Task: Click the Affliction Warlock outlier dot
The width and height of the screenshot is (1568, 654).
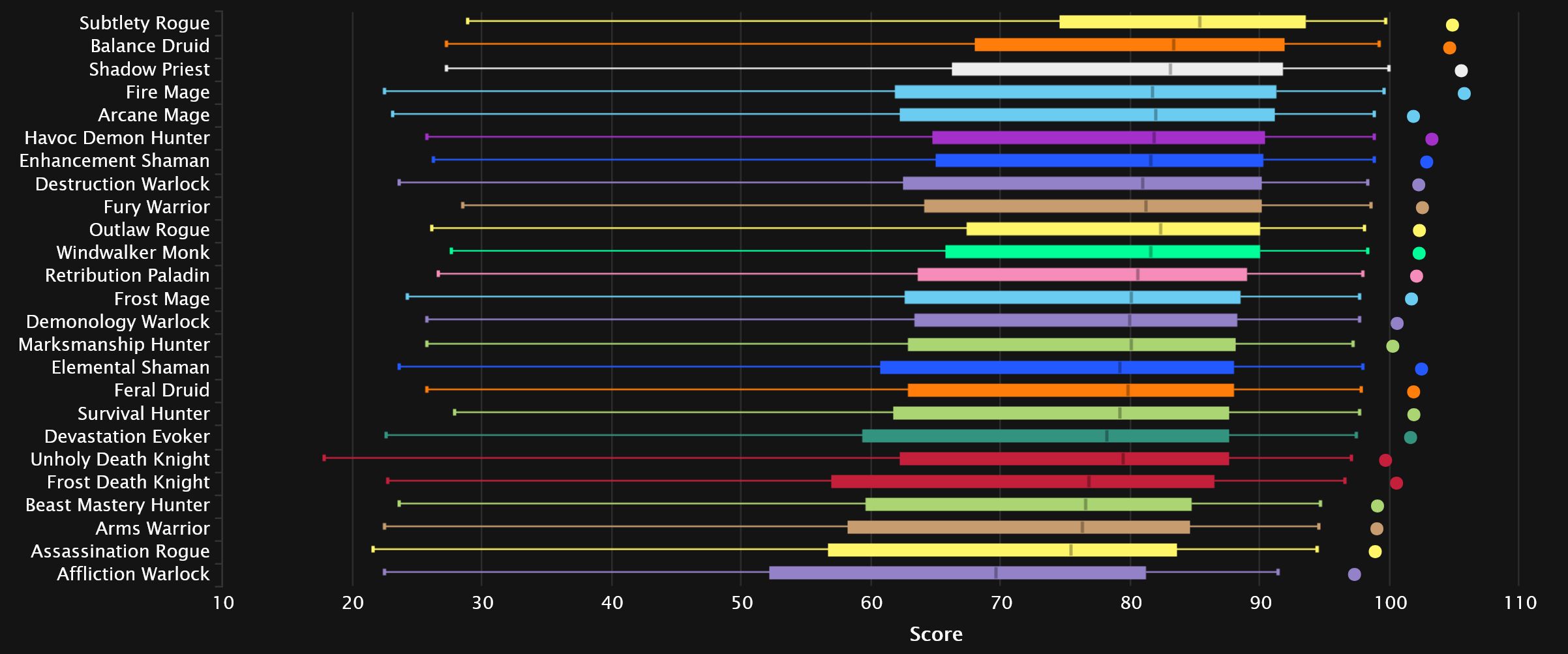Action: pos(1354,574)
